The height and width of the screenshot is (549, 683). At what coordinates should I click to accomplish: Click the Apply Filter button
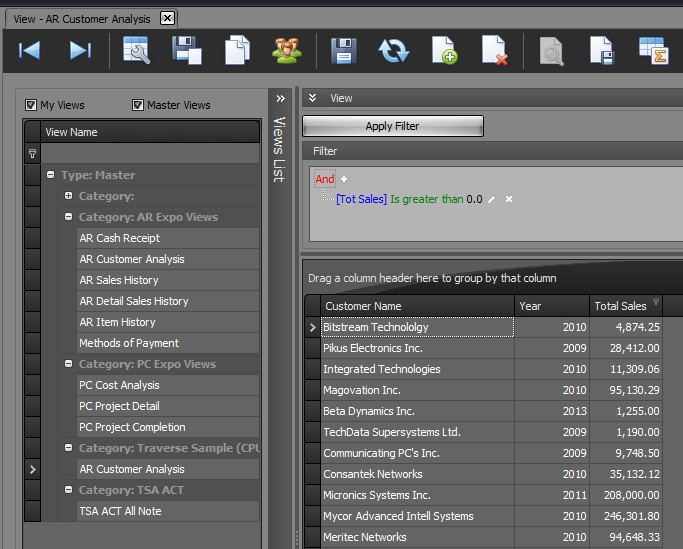393,126
